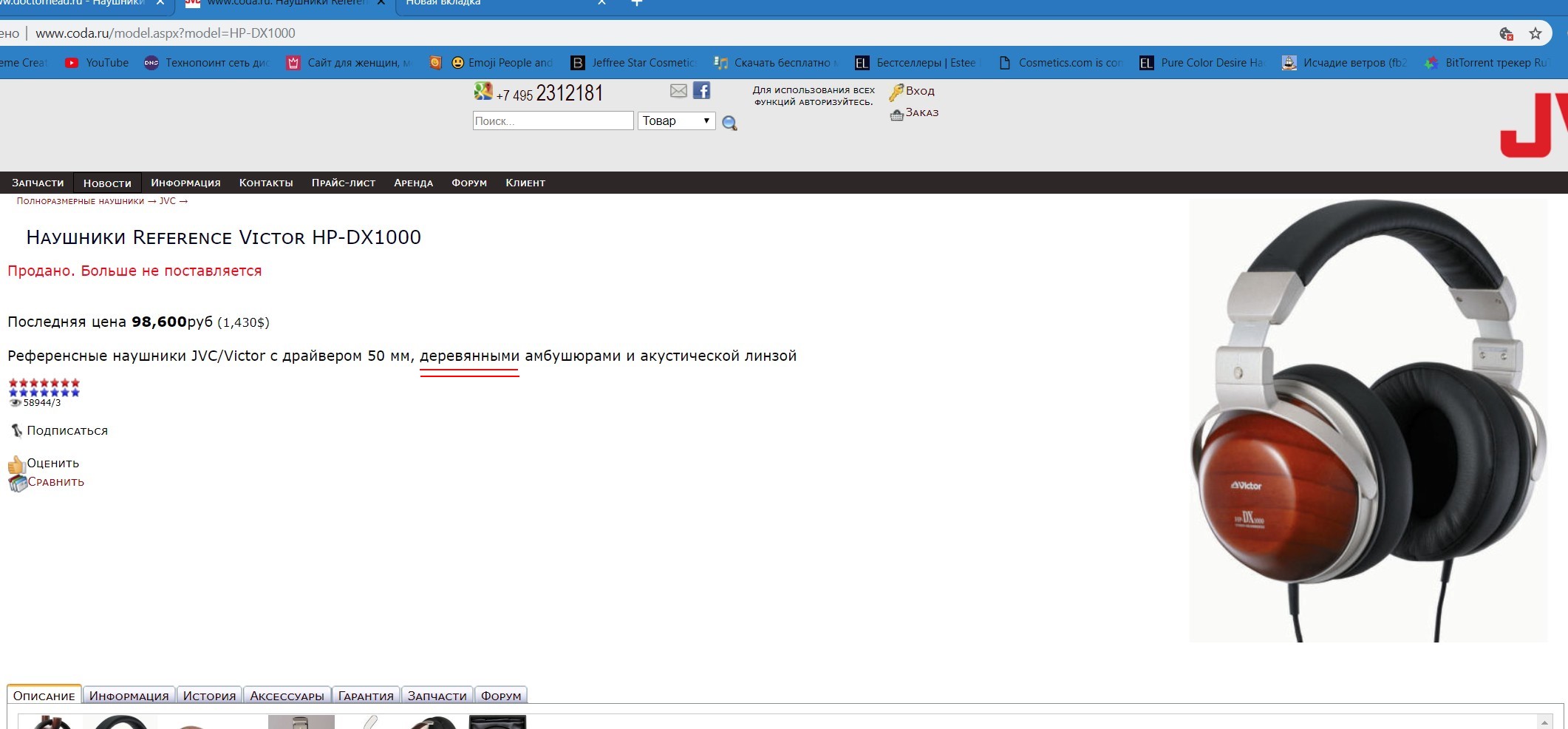Click the +7 495 2312181 phone number
This screenshot has height=729, width=1568.
tap(550, 93)
